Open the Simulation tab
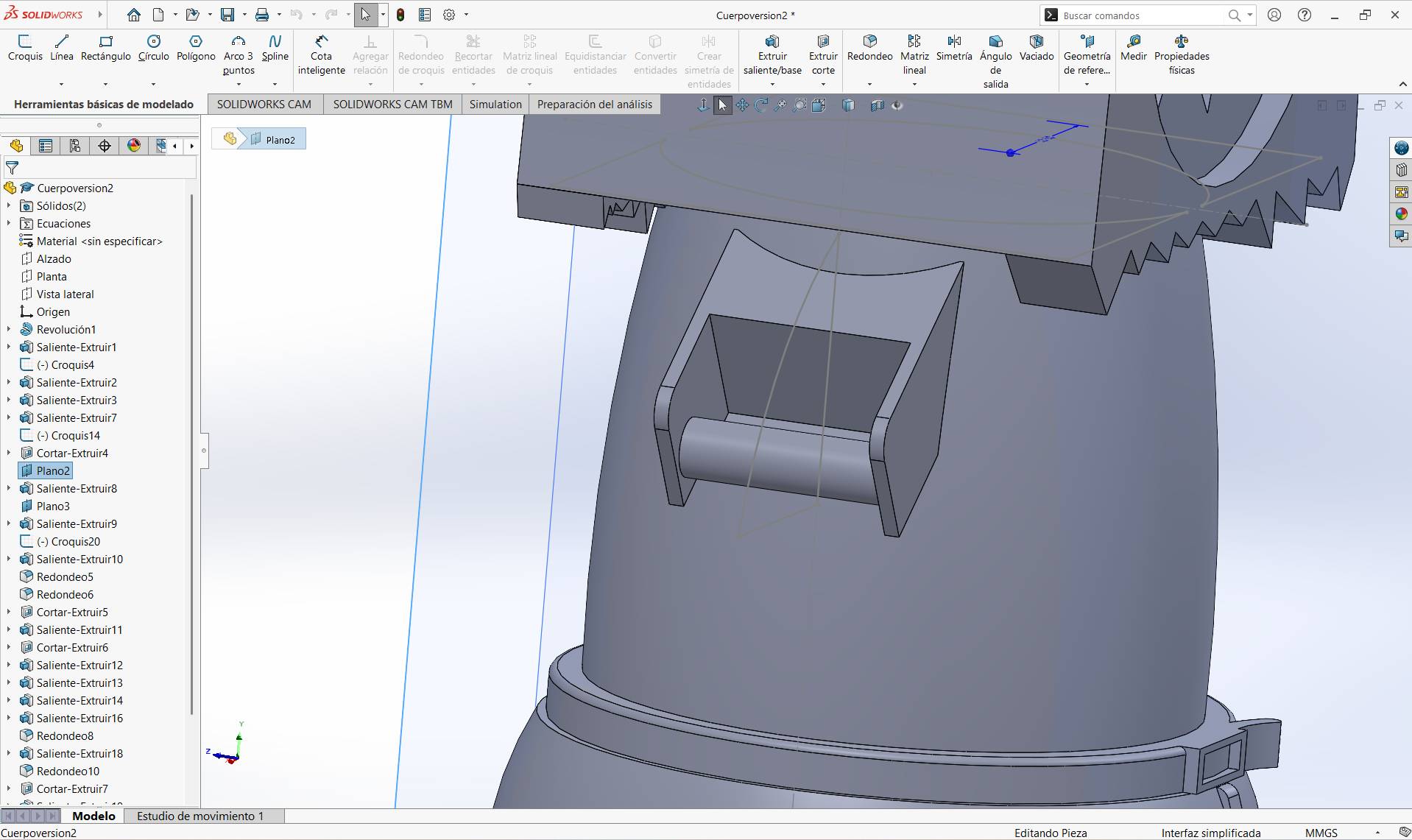Viewport: 1412px width, 840px height. point(495,105)
